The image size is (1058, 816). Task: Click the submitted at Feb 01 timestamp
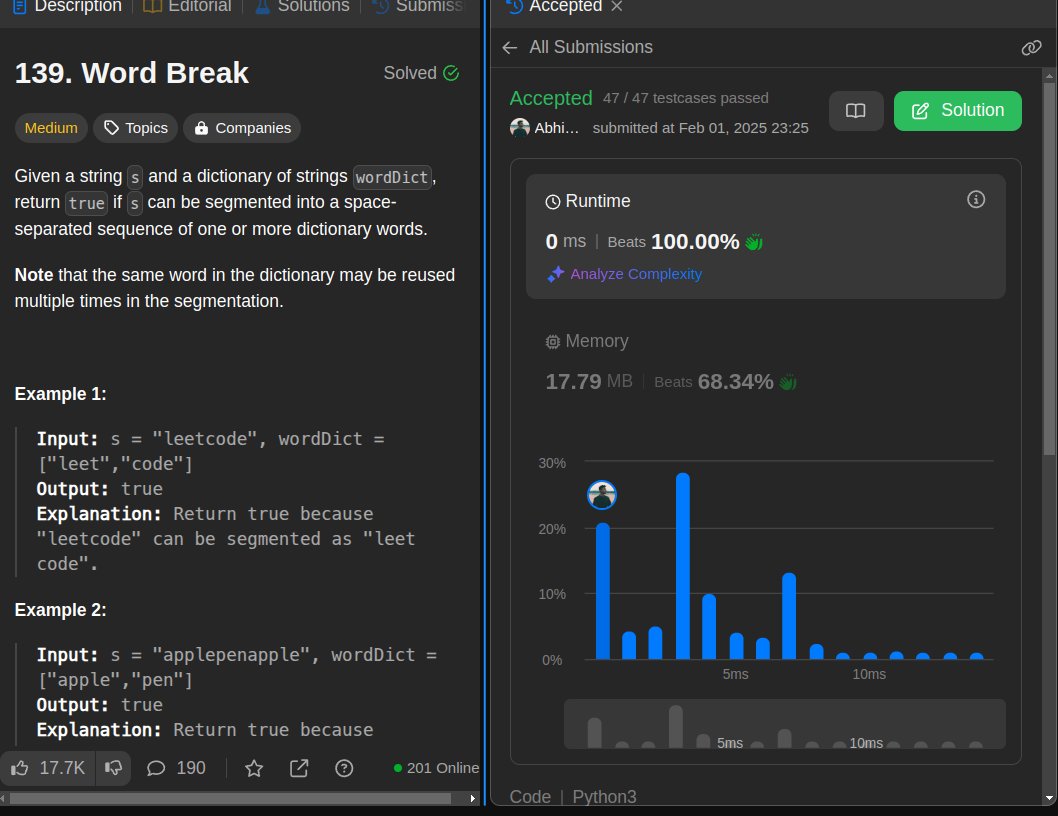[700, 128]
